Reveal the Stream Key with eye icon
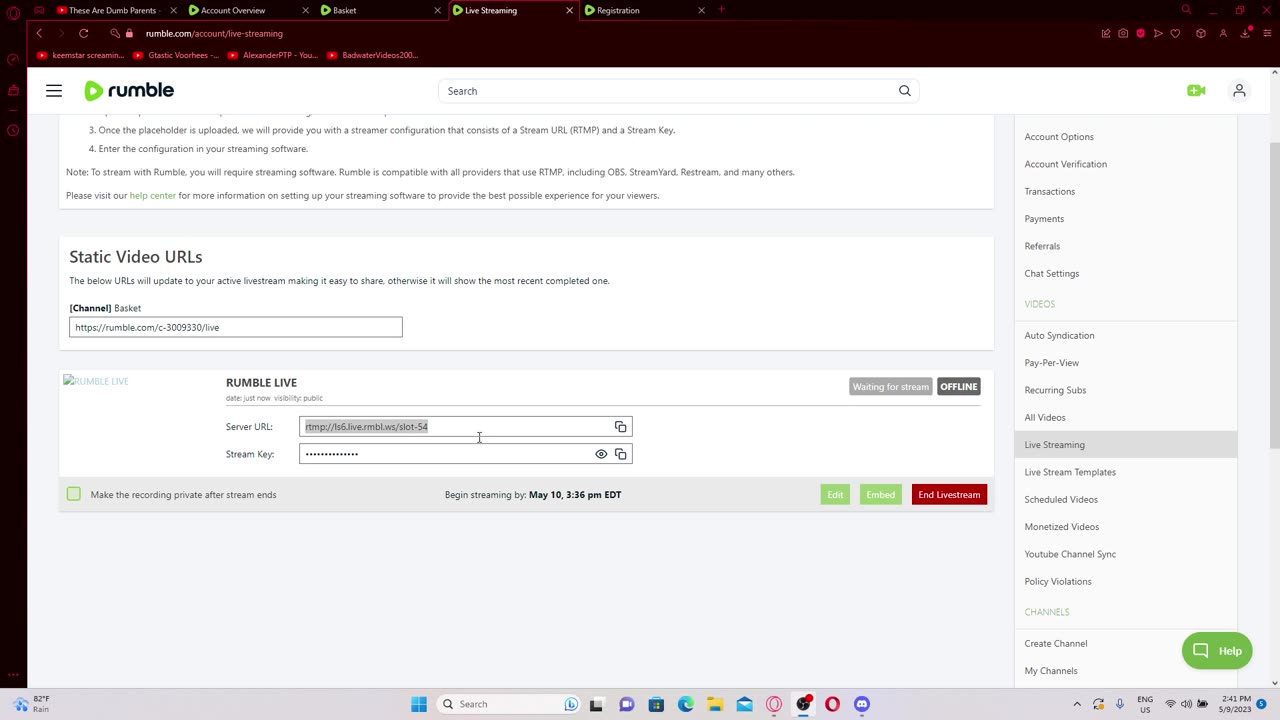1280x720 pixels. pos(601,454)
